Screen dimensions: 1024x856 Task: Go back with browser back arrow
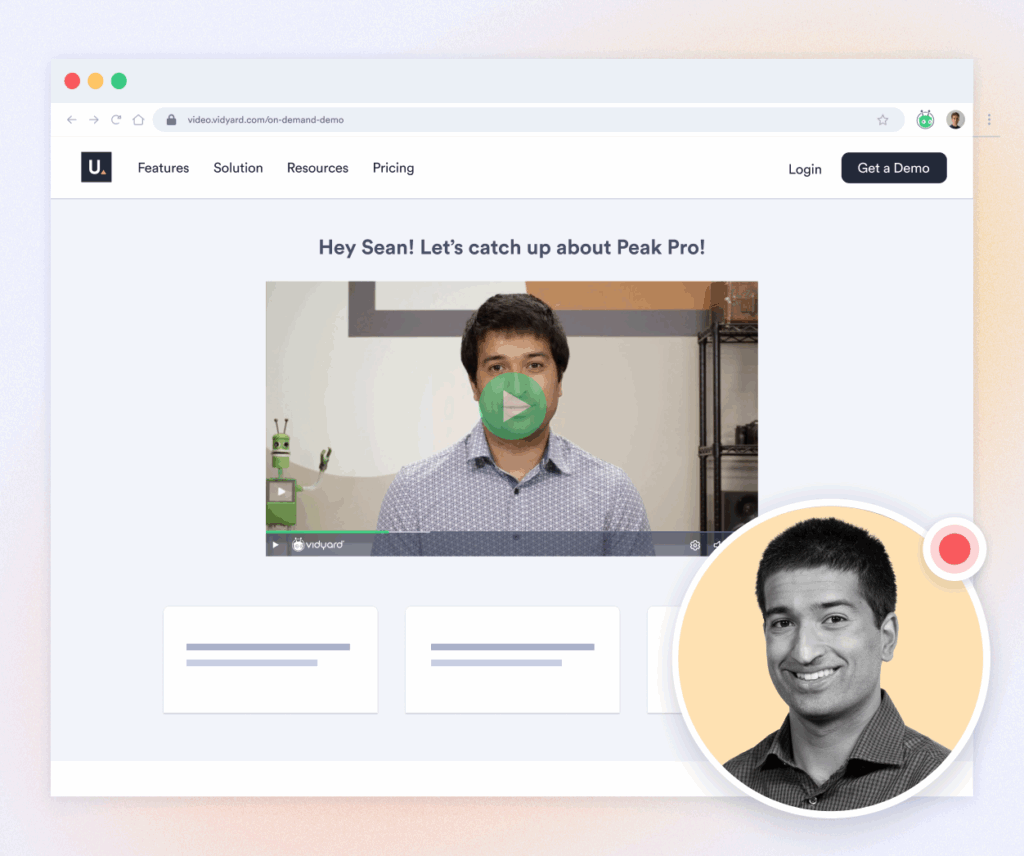click(71, 120)
